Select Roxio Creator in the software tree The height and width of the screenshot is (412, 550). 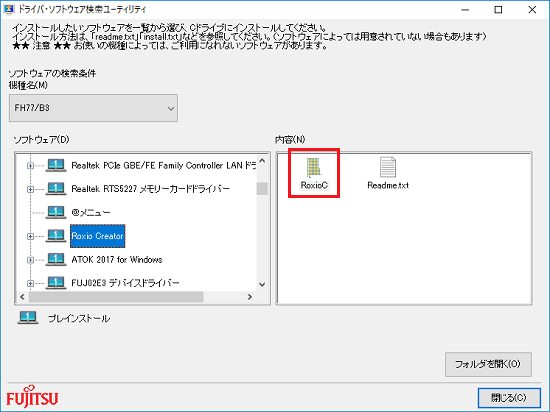[x=98, y=236]
